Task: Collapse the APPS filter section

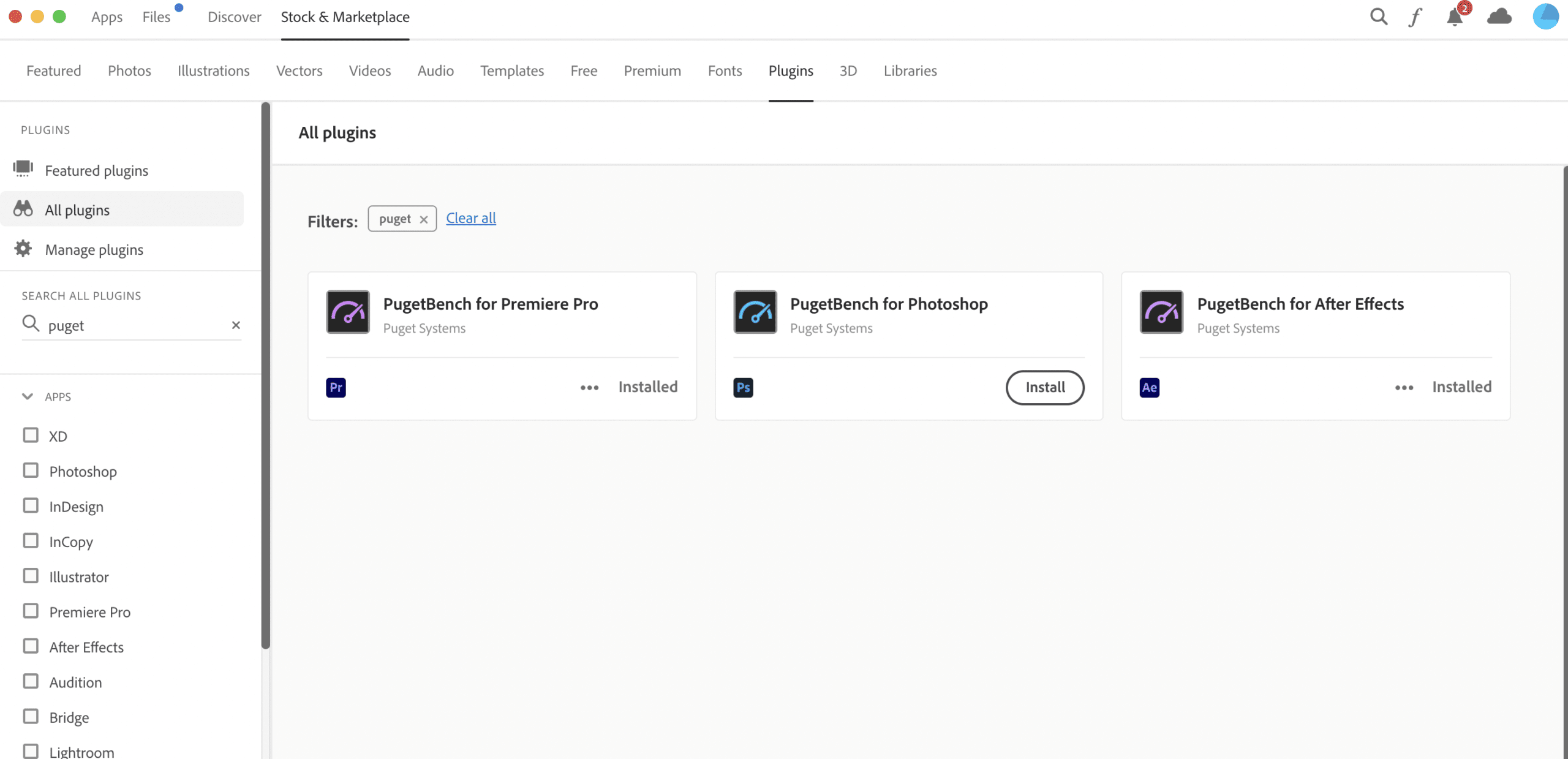Action: 28,396
